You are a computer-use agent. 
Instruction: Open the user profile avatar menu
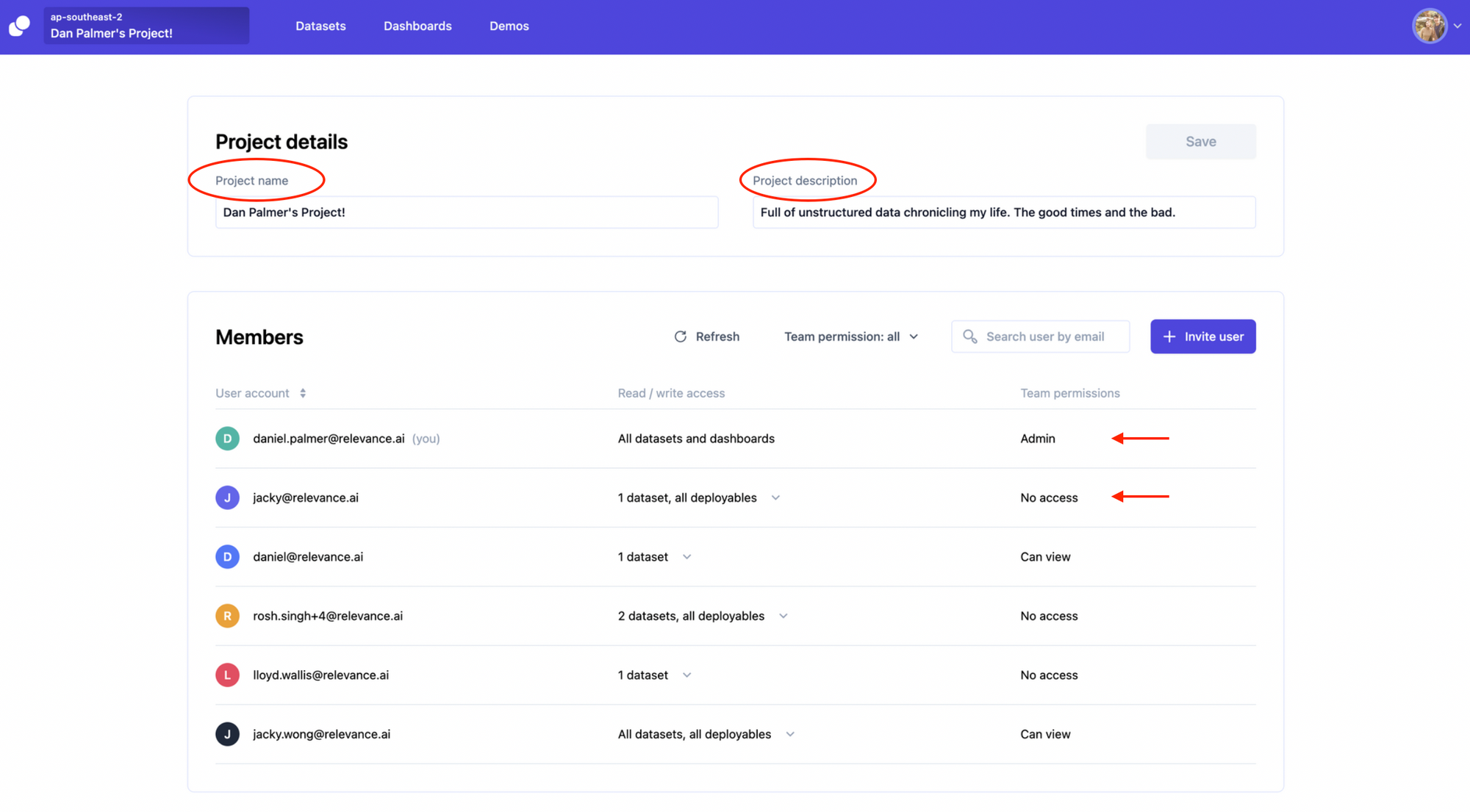tap(1430, 26)
